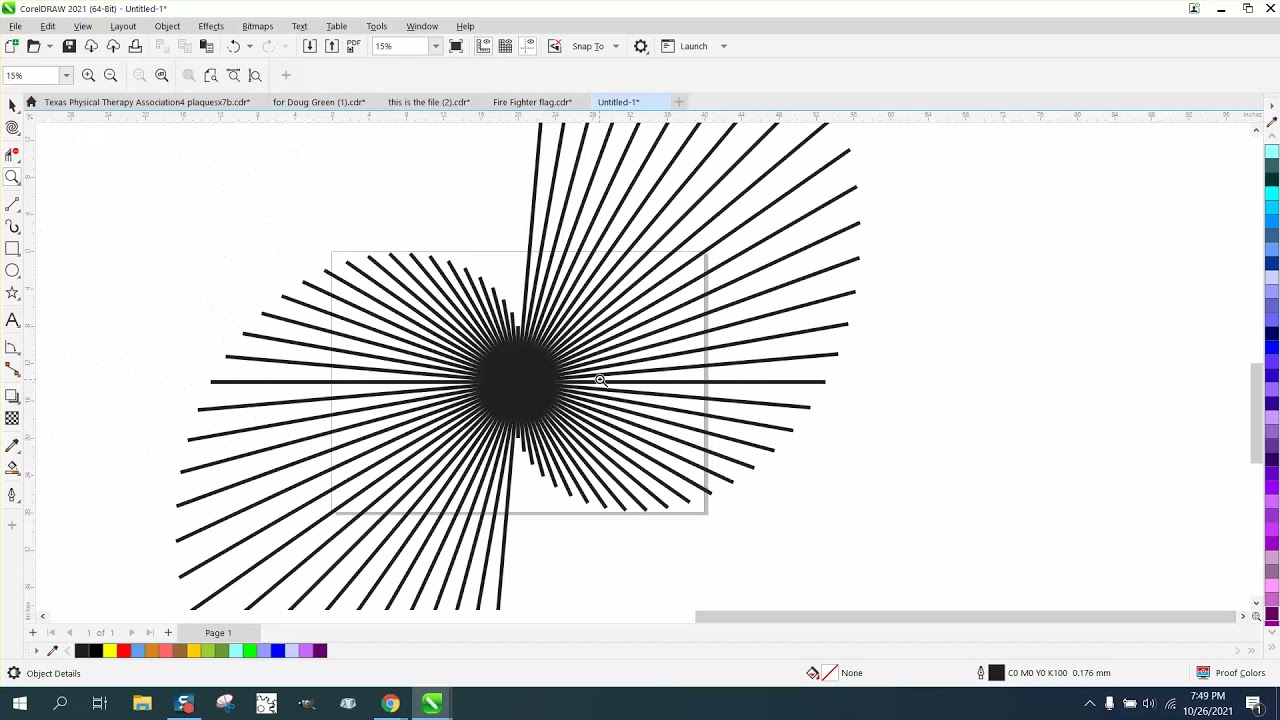The width and height of the screenshot is (1280, 720).
Task: Select the Outline Pen tool
Action: [12, 495]
